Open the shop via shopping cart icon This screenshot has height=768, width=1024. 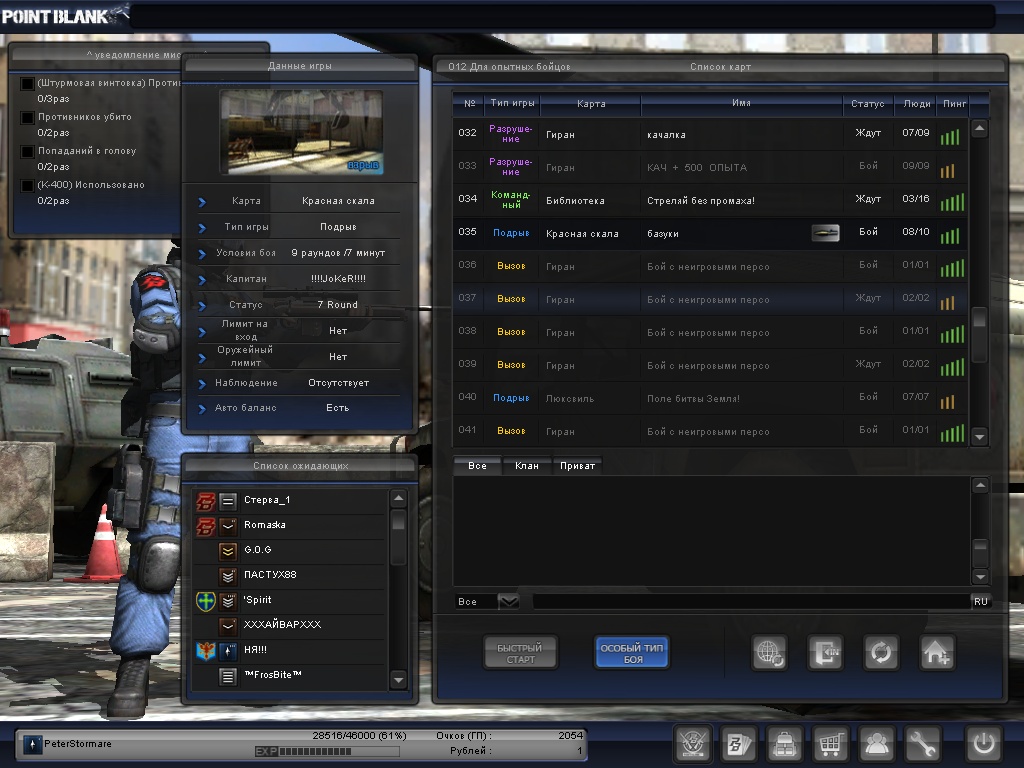tap(830, 744)
